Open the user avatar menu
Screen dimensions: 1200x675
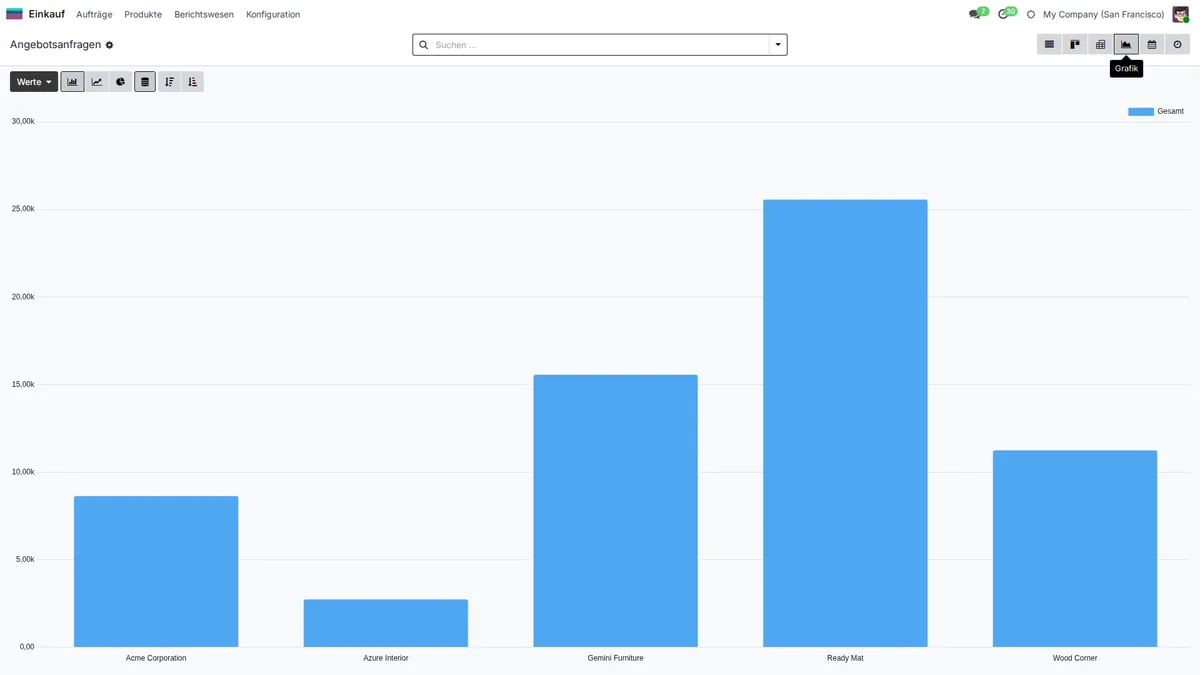1181,14
